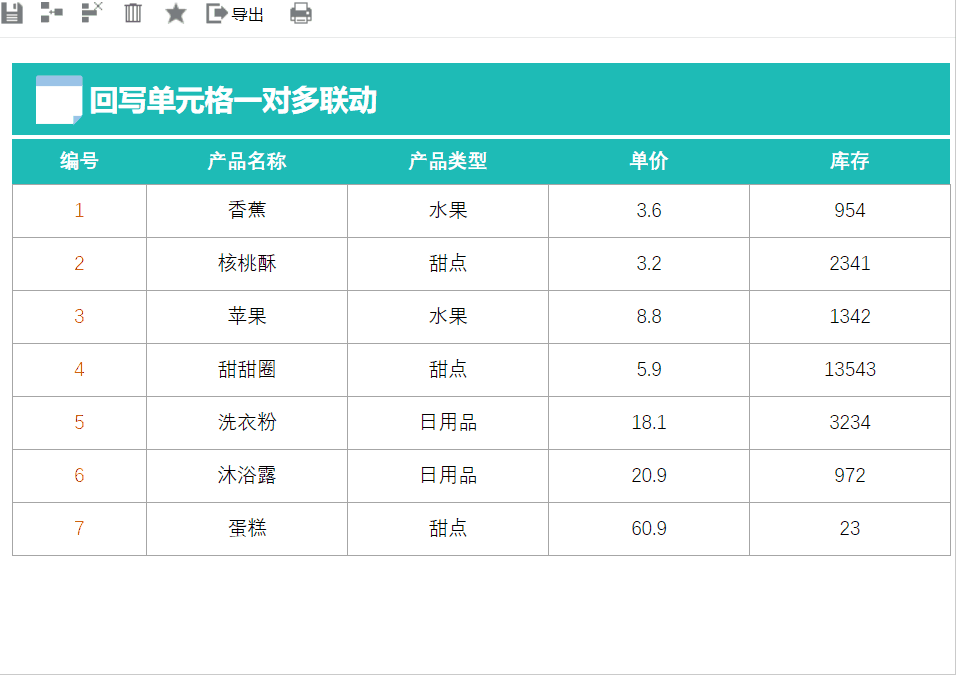
Task: Click the 日用品 type in 洗衣粉 row
Action: (448, 423)
